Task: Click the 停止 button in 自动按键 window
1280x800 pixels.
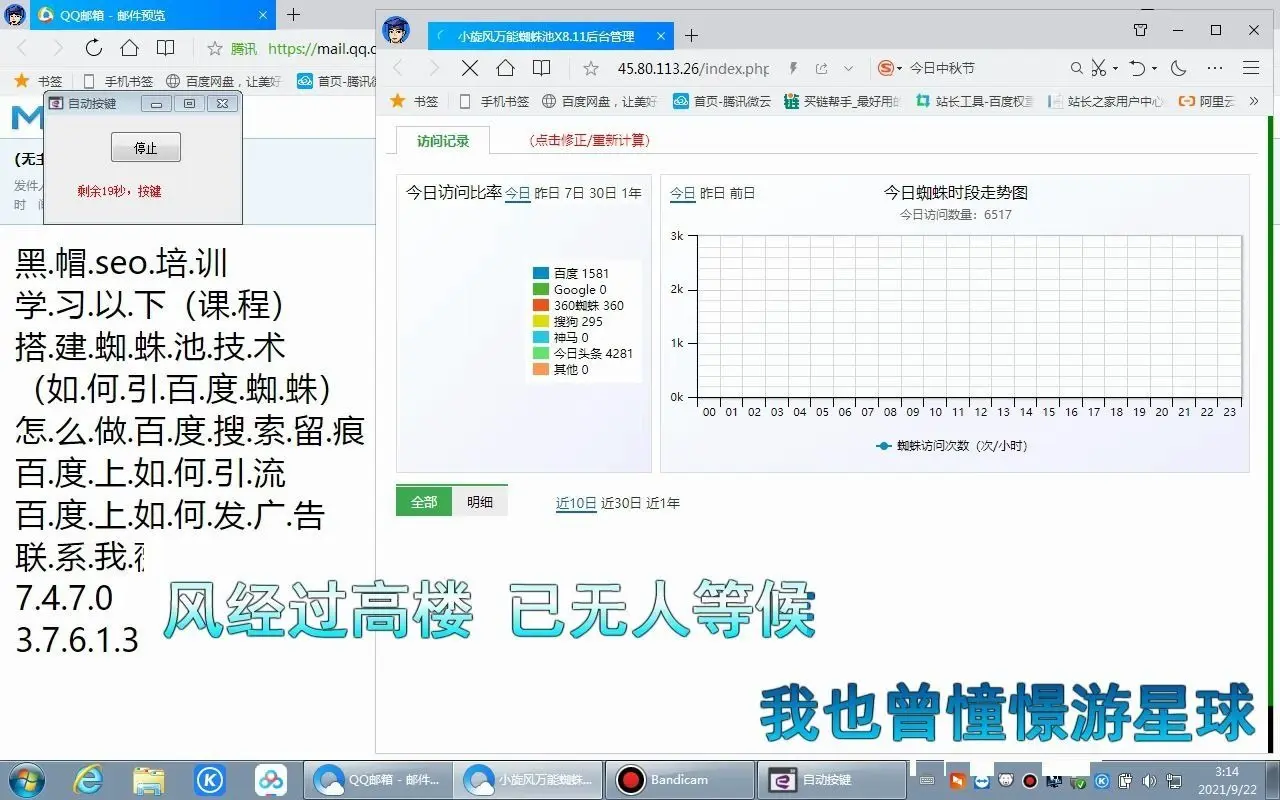Action: pos(146,147)
